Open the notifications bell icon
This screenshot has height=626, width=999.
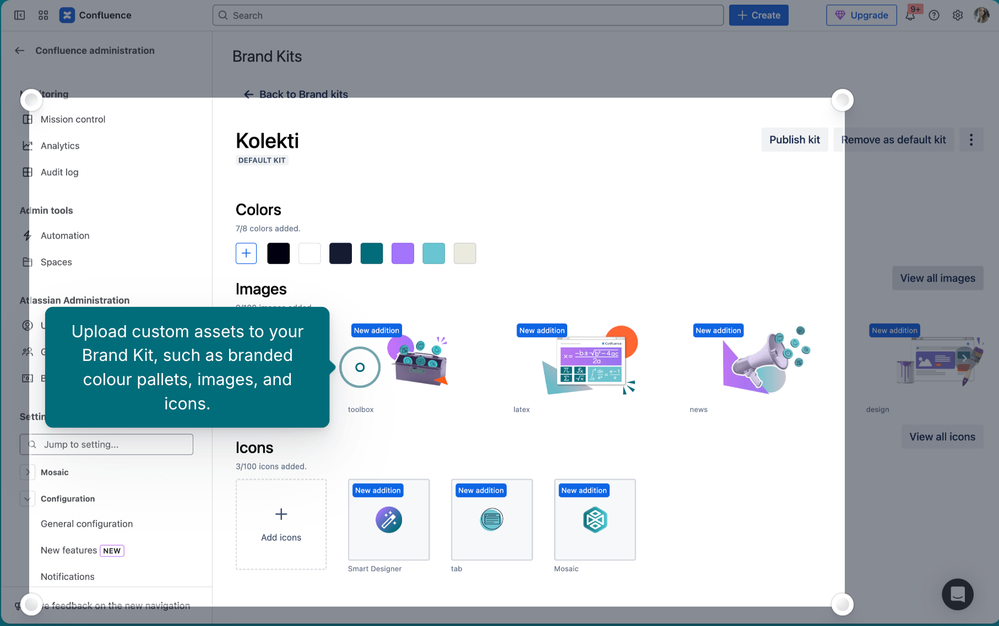pyautogui.click(x=910, y=15)
